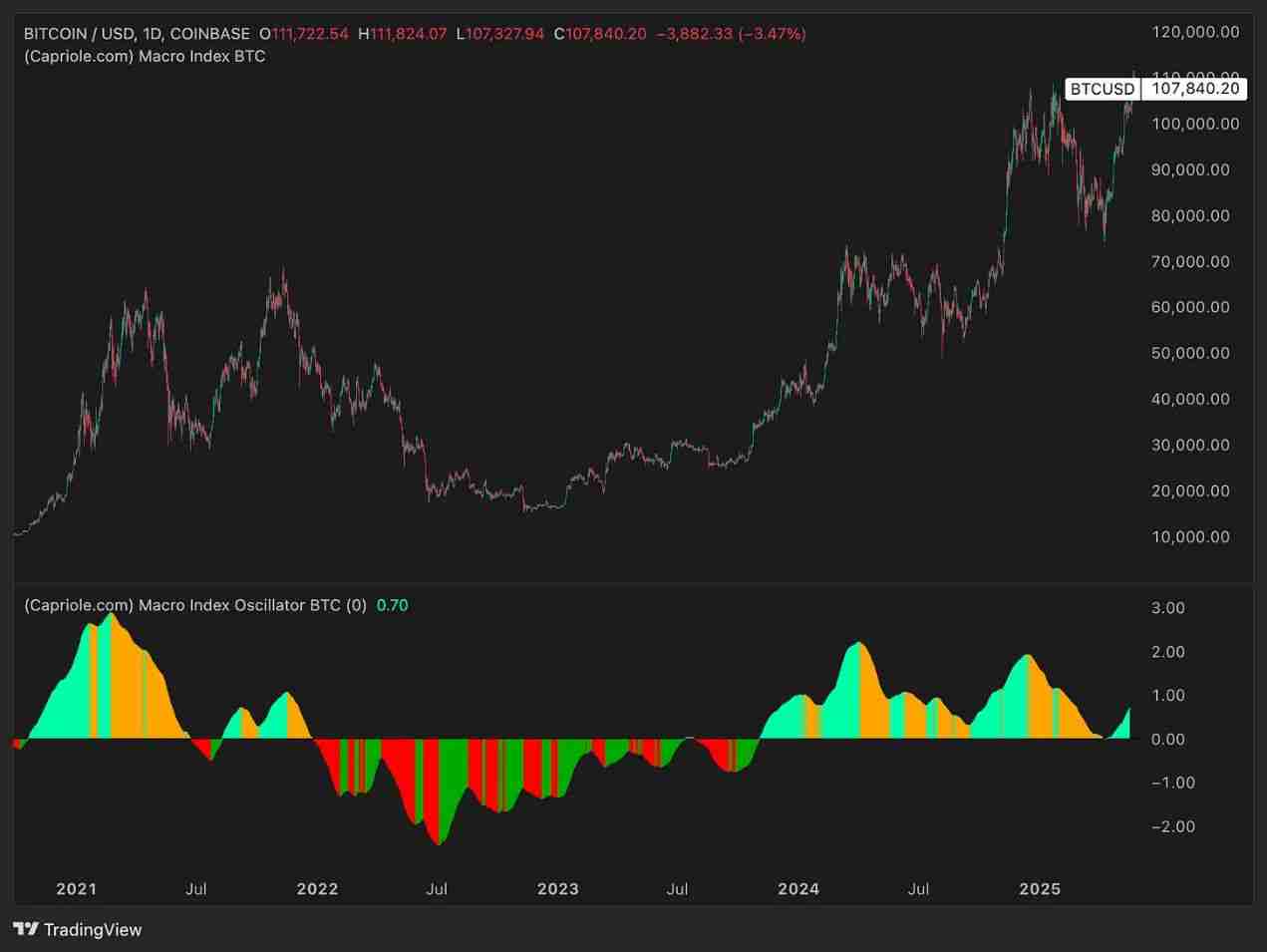
Task: Click the oscillator value 0.70 readout
Action: point(392,604)
